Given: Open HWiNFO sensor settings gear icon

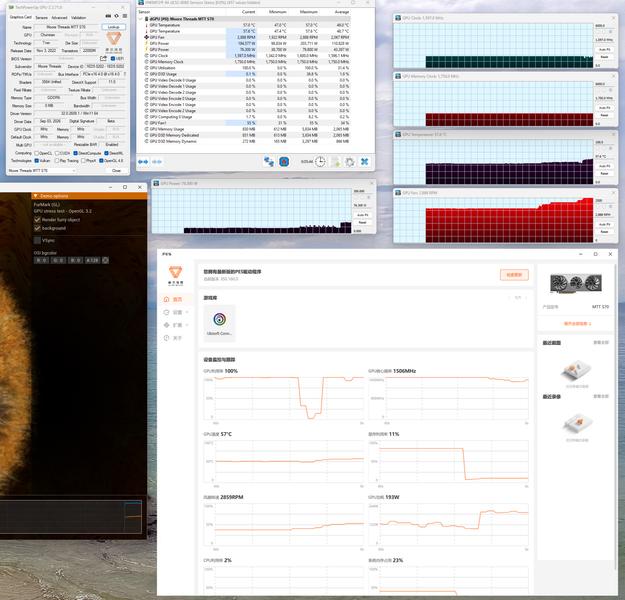Looking at the screenshot, I should (x=350, y=161).
